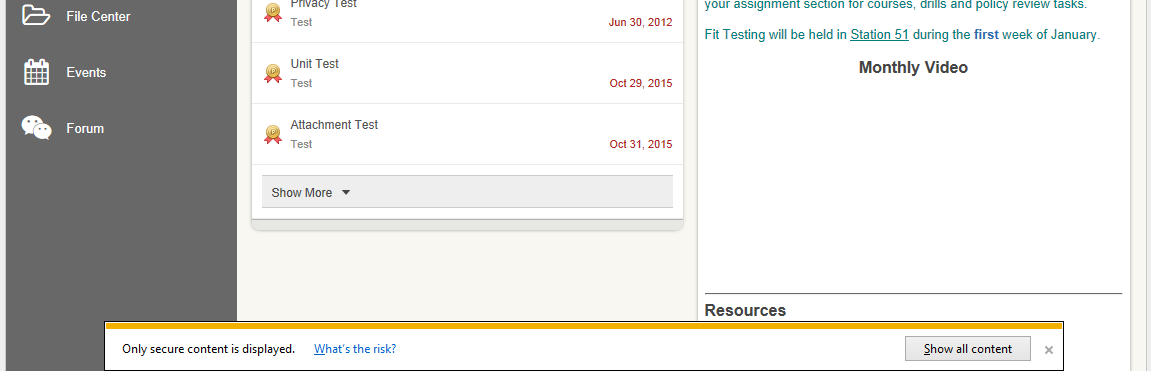This screenshot has height=371, width=1151.
Task: Click the medal icon beside Privacy Test
Action: click(273, 12)
